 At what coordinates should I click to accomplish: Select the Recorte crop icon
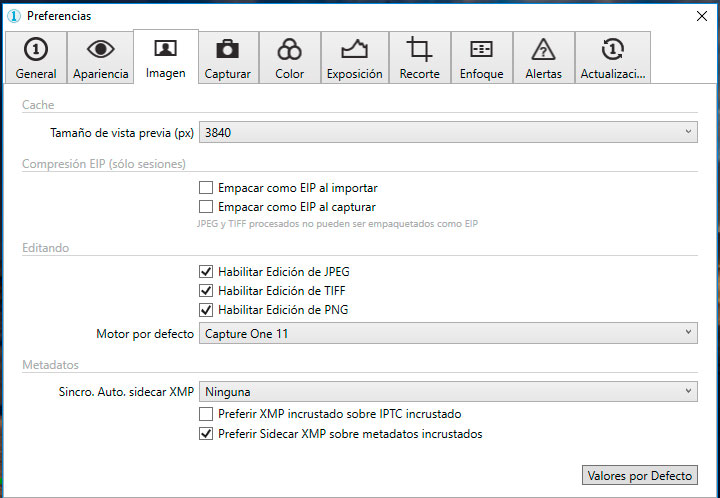[419, 50]
